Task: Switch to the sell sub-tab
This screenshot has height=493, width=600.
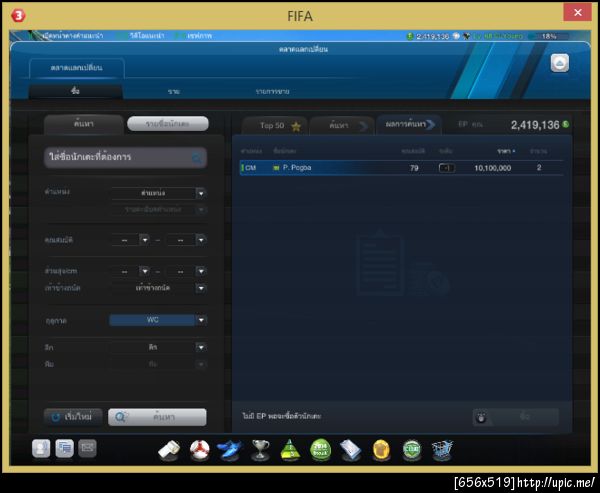Action: coord(174,91)
